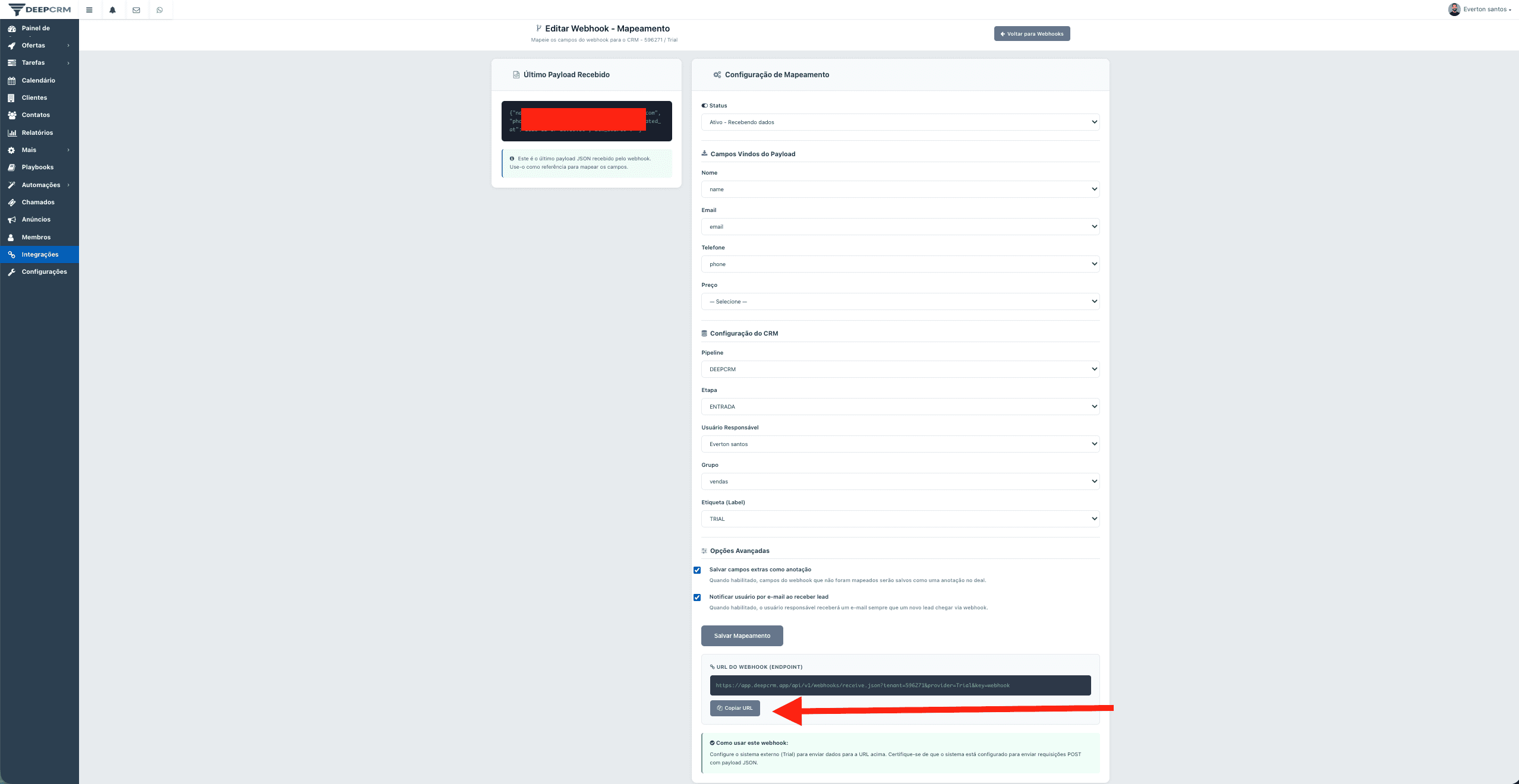Uncheck 'Notificar usuário por e-mail ao receber lead'
Image resolution: width=1519 pixels, height=784 pixels.
(697, 598)
